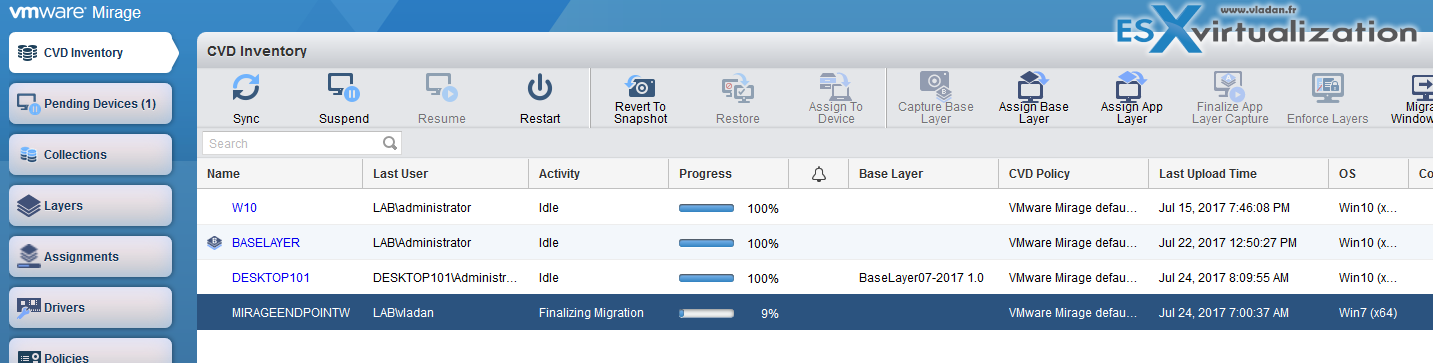Sort by the Name column header
Screen dimensions: 1433x363
point(280,174)
